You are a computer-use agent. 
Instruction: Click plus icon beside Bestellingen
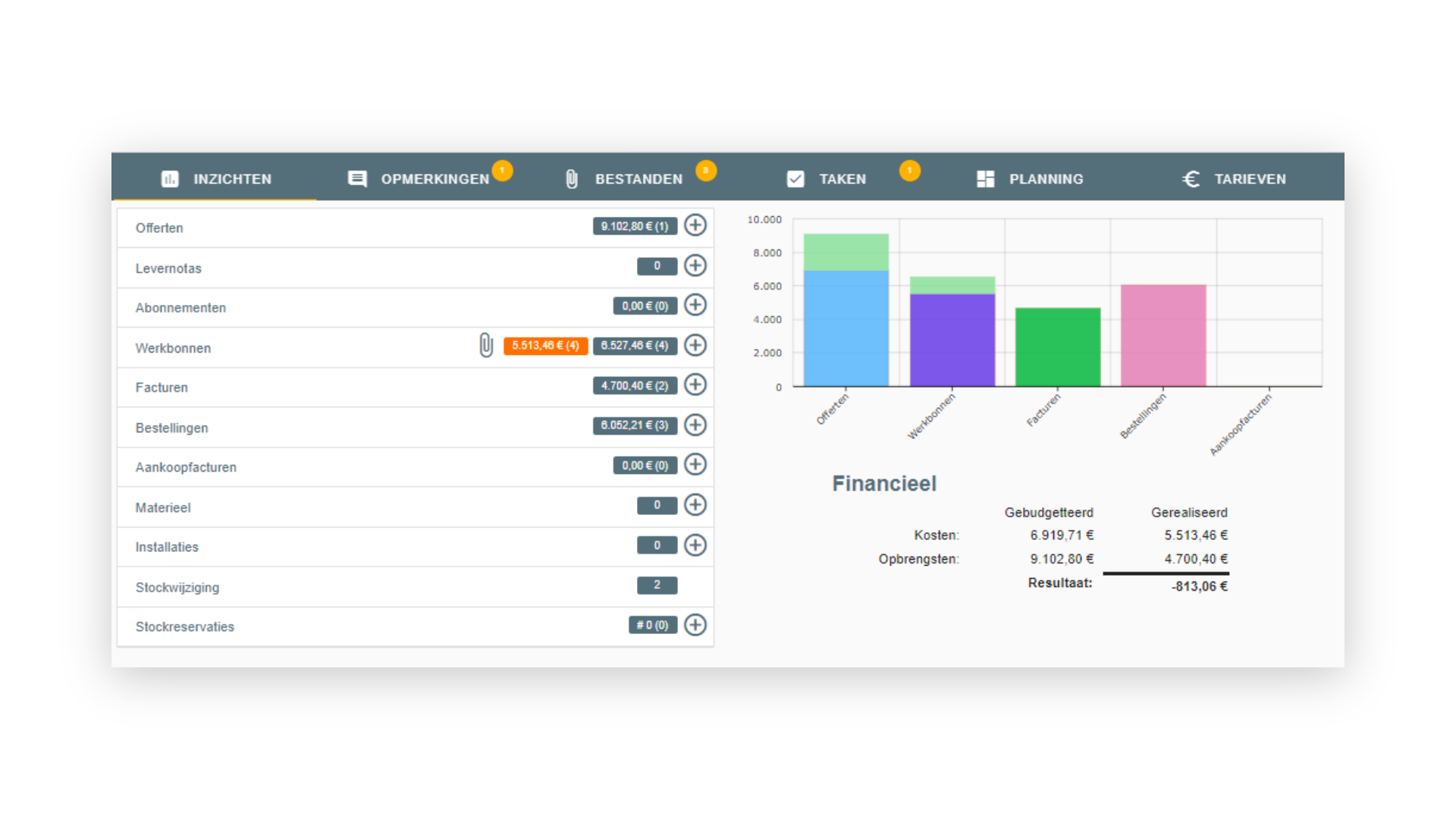pos(695,425)
